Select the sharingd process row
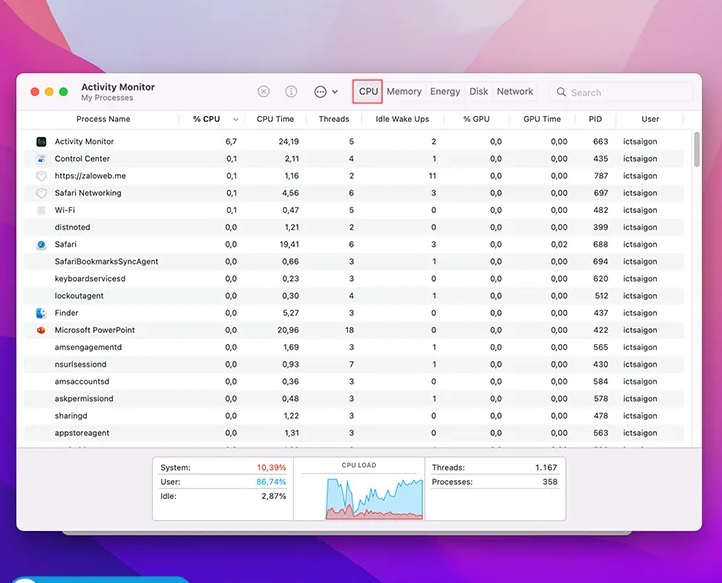The image size is (722, 583). [x=354, y=416]
